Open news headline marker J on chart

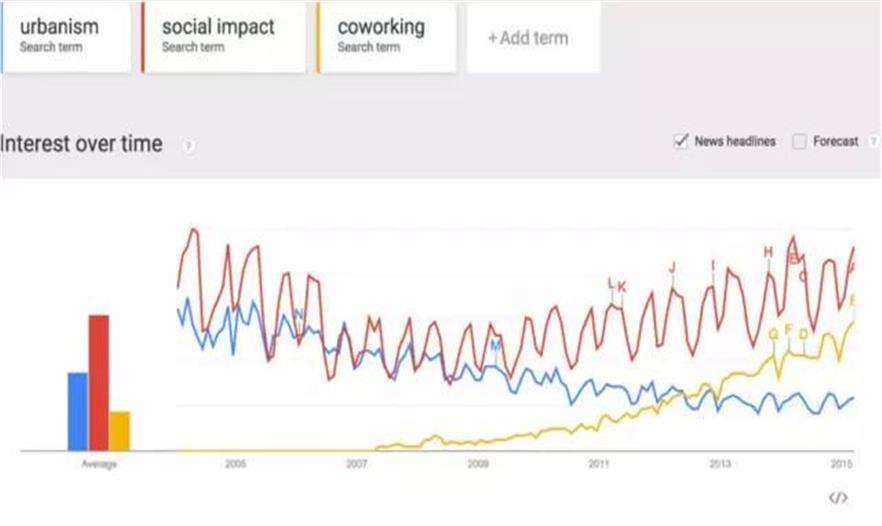pos(672,267)
